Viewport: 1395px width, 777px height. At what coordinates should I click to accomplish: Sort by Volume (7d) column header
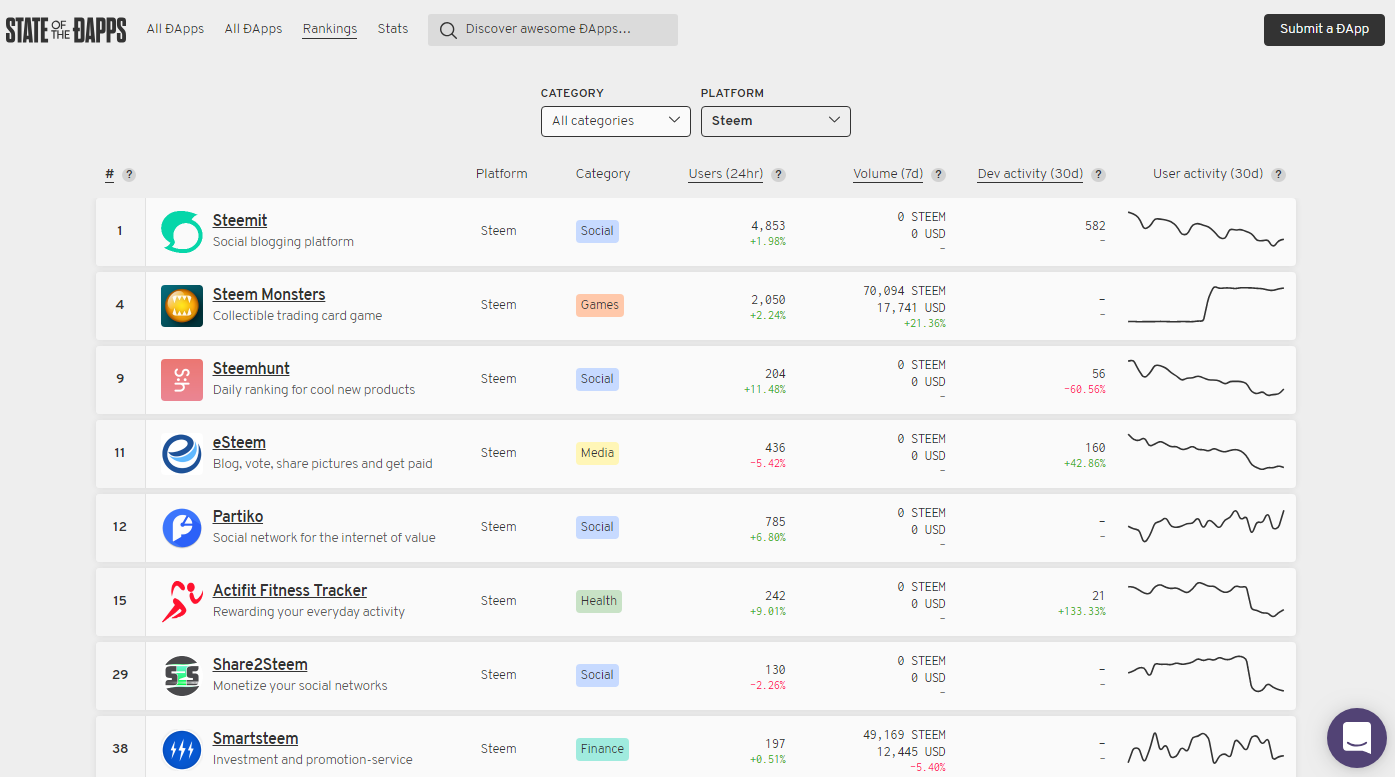pyautogui.click(x=888, y=174)
